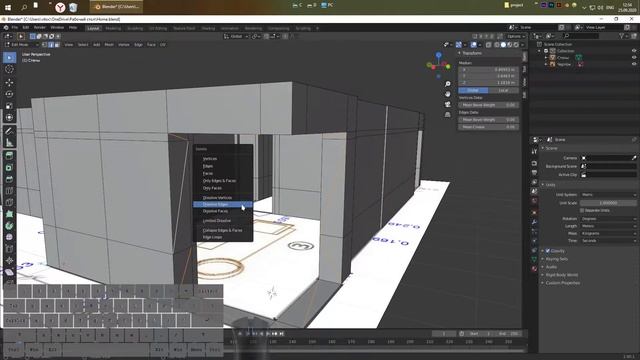Choose Dissolve Edges in the Delete menu
The height and width of the screenshot is (360, 640).
[x=223, y=204]
